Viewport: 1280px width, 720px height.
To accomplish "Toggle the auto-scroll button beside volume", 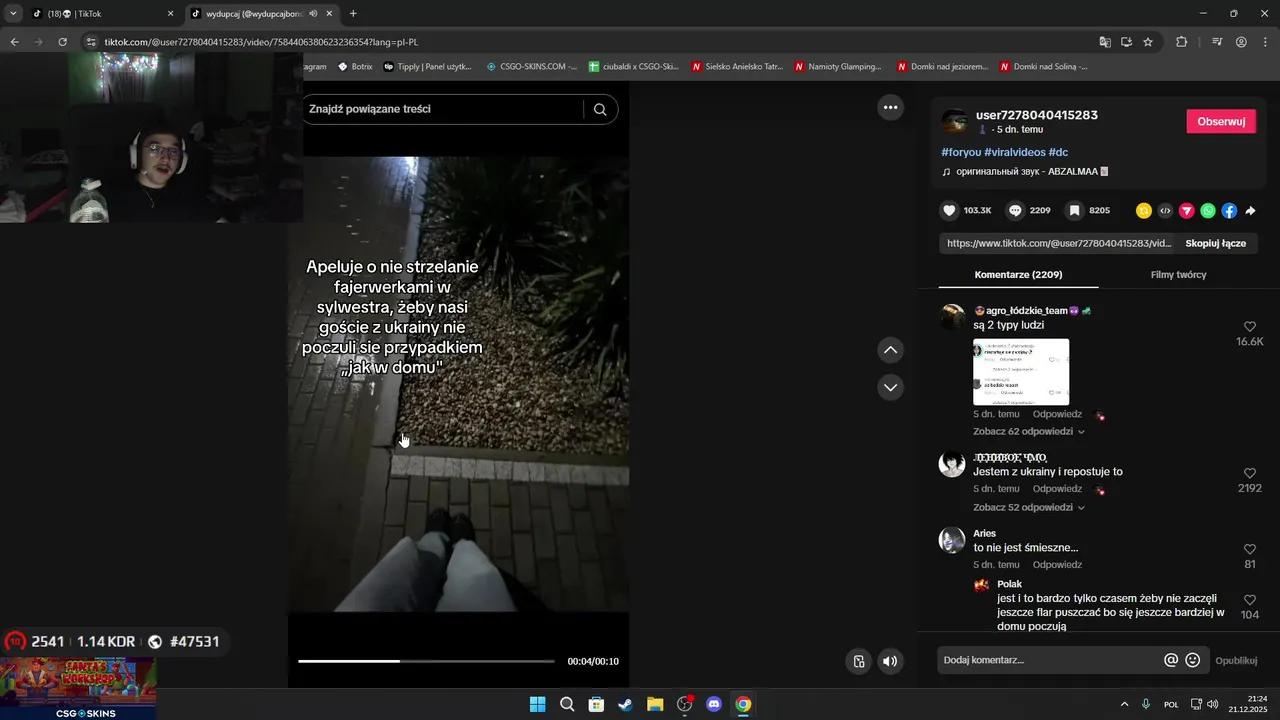I will tap(858, 661).
